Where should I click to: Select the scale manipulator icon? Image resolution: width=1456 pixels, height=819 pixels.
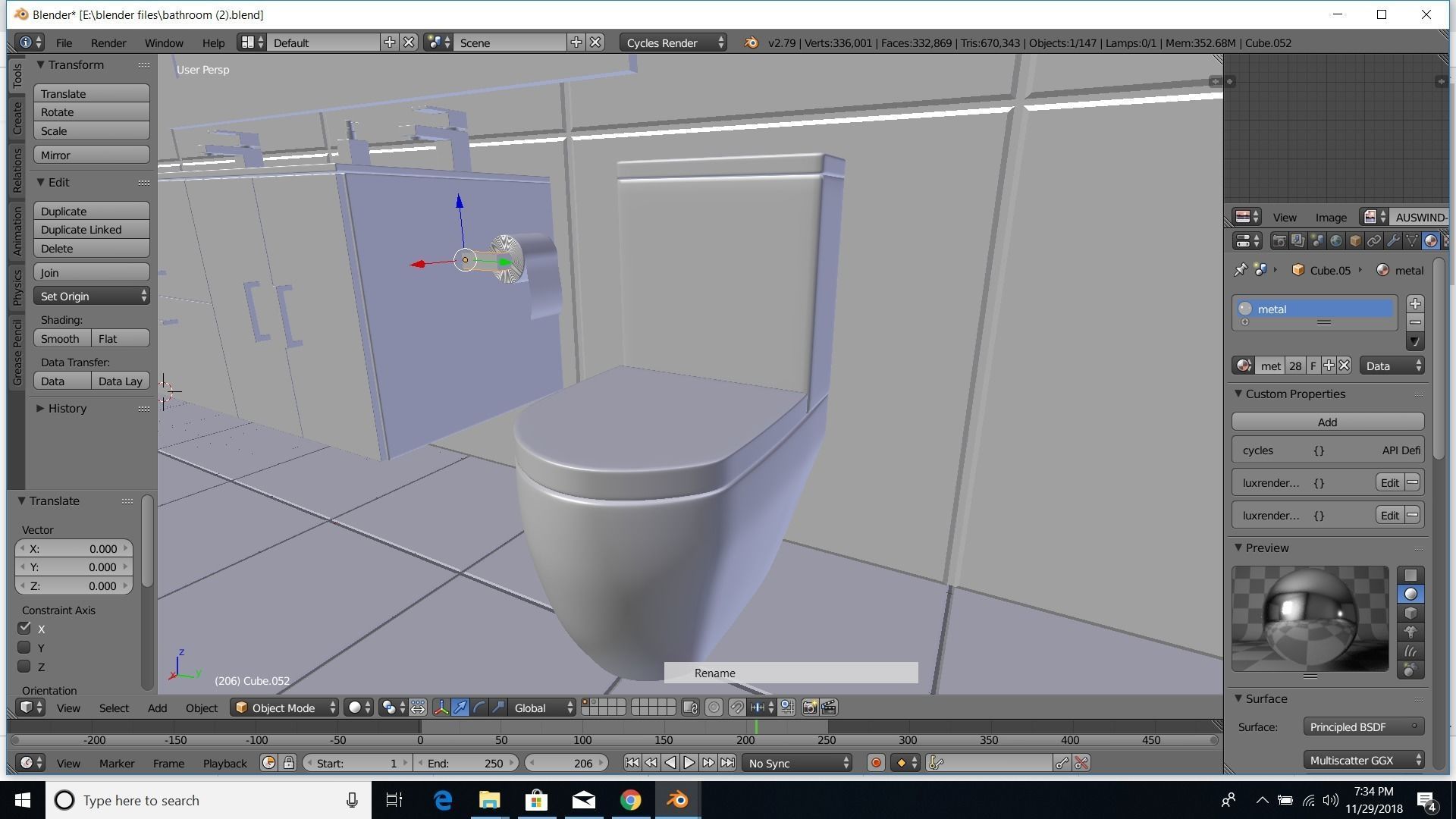pos(498,708)
